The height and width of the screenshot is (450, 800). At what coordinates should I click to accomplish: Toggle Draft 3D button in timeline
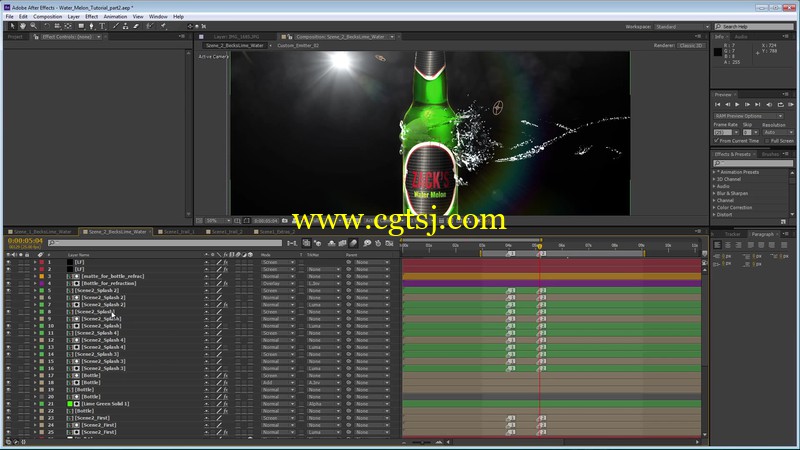coord(318,243)
